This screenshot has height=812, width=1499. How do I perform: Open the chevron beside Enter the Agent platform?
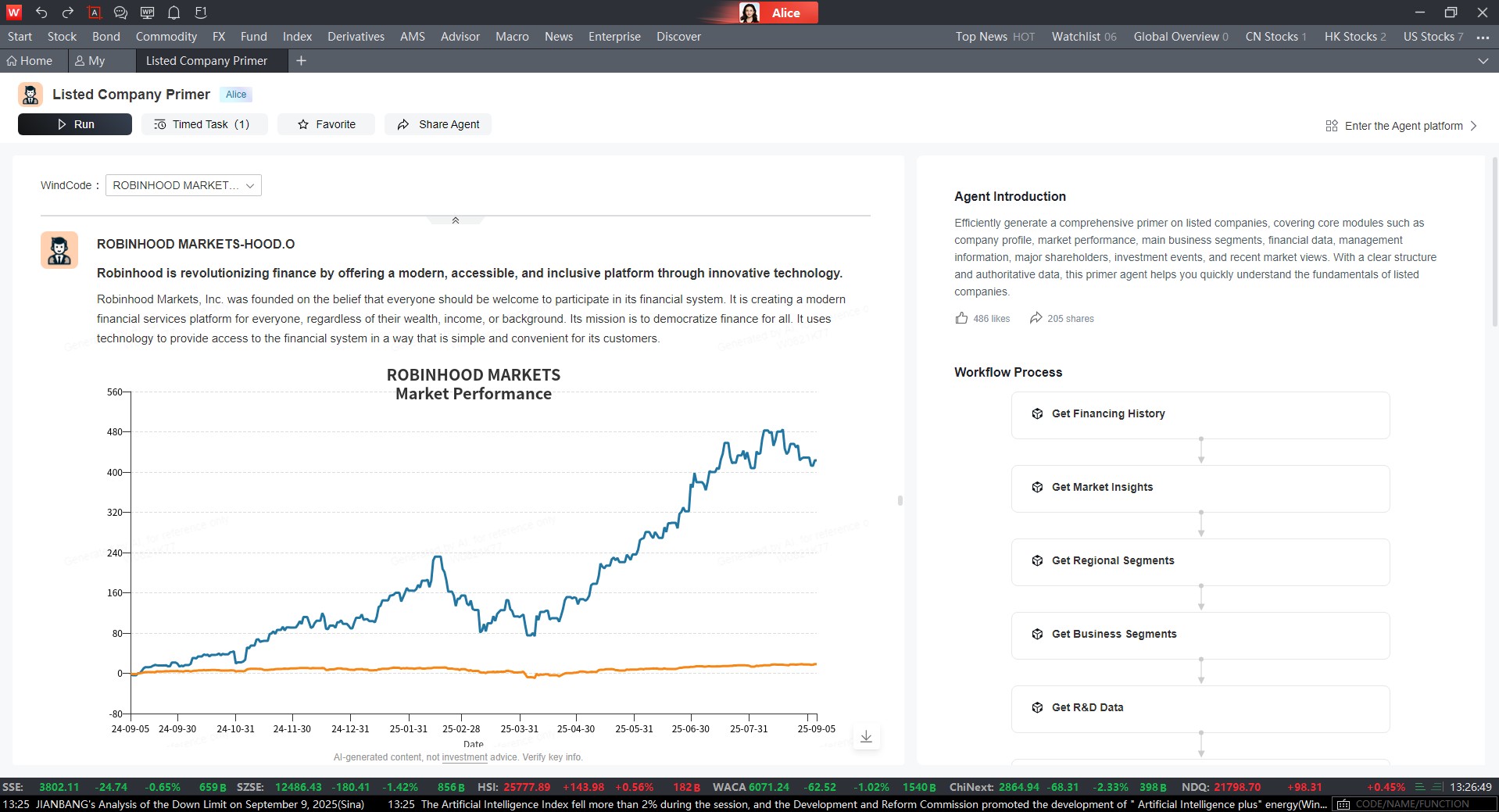coord(1473,126)
